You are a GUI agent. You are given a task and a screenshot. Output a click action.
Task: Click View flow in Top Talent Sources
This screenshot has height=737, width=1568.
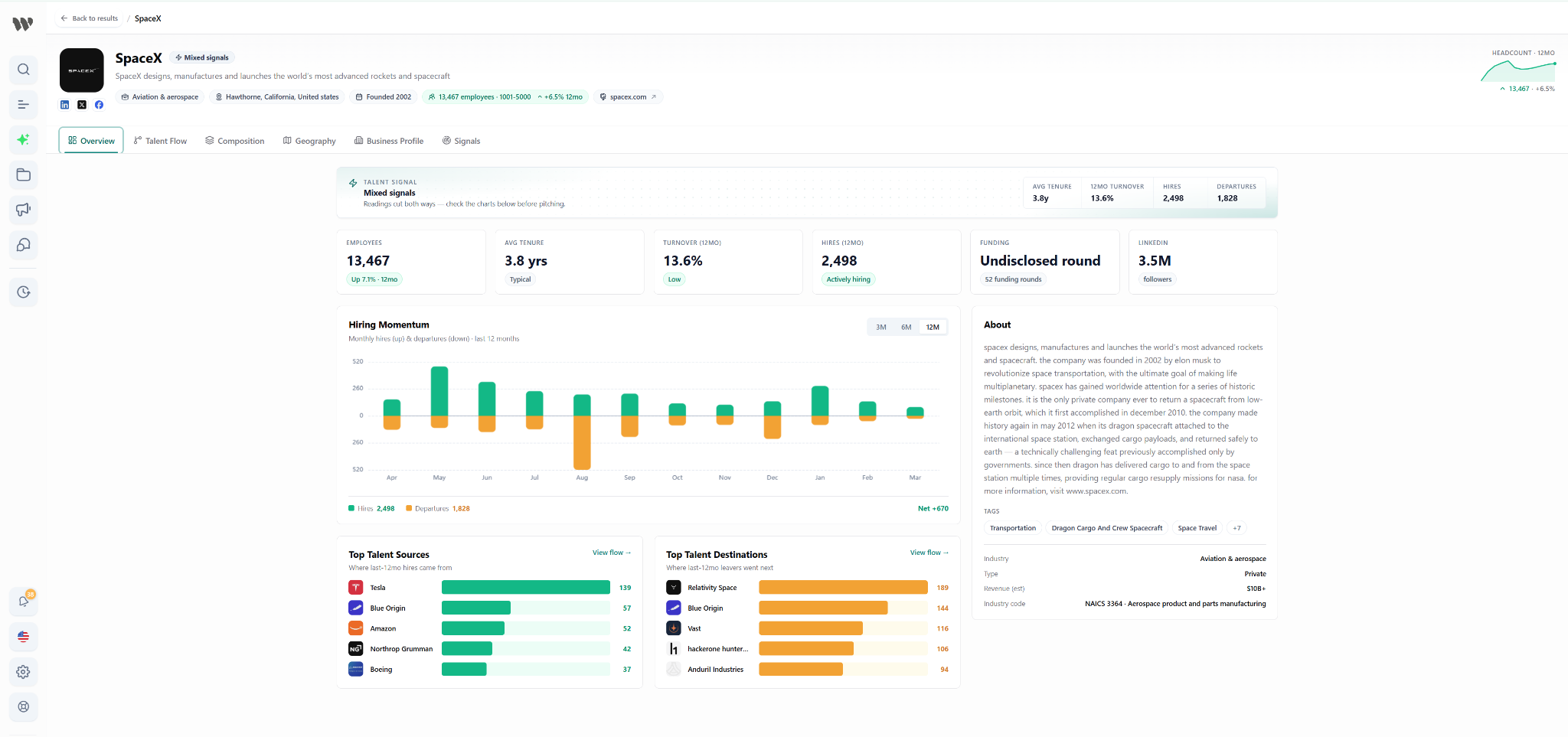[612, 553]
